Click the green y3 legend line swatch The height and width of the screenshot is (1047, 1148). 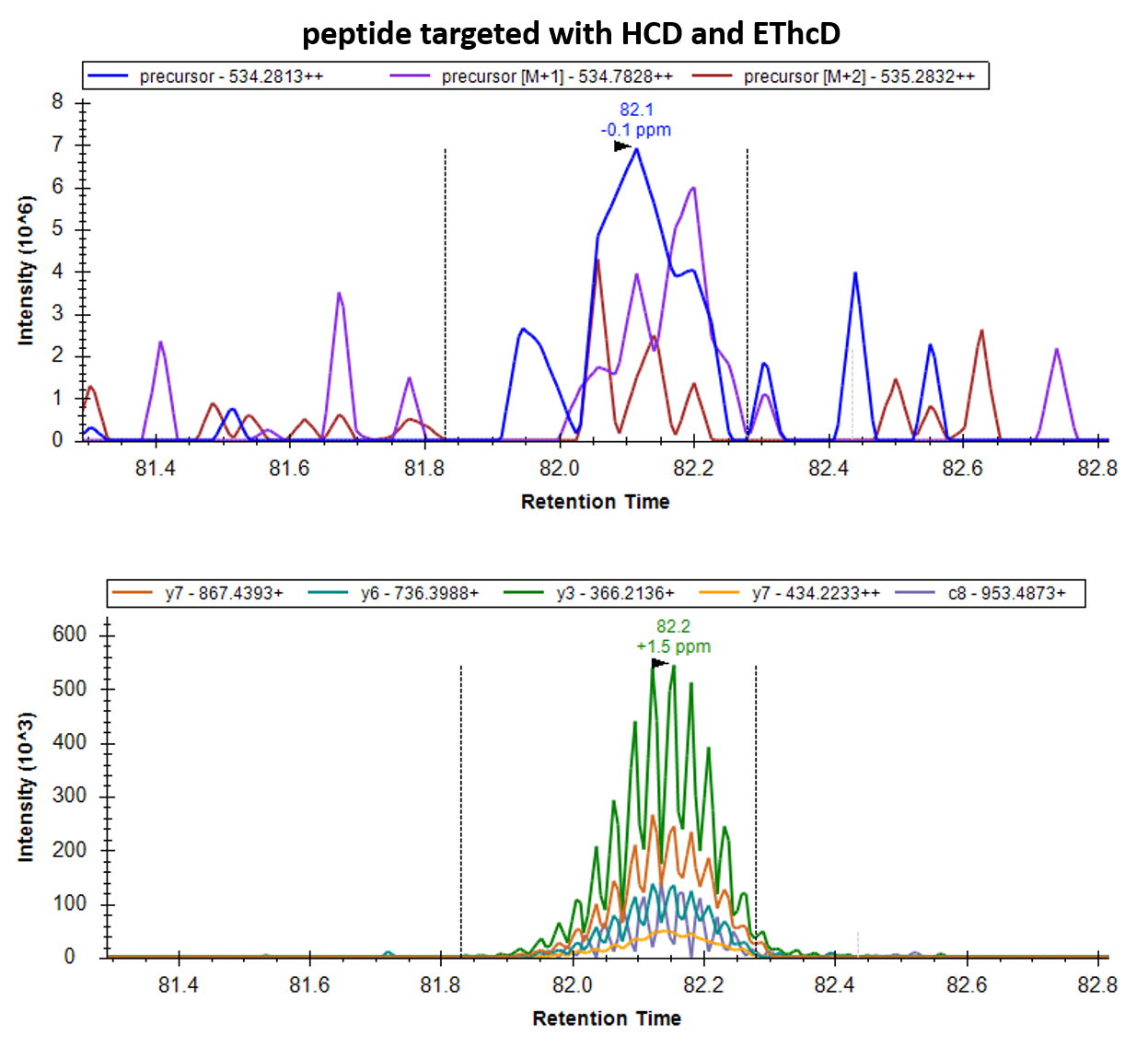tap(524, 593)
